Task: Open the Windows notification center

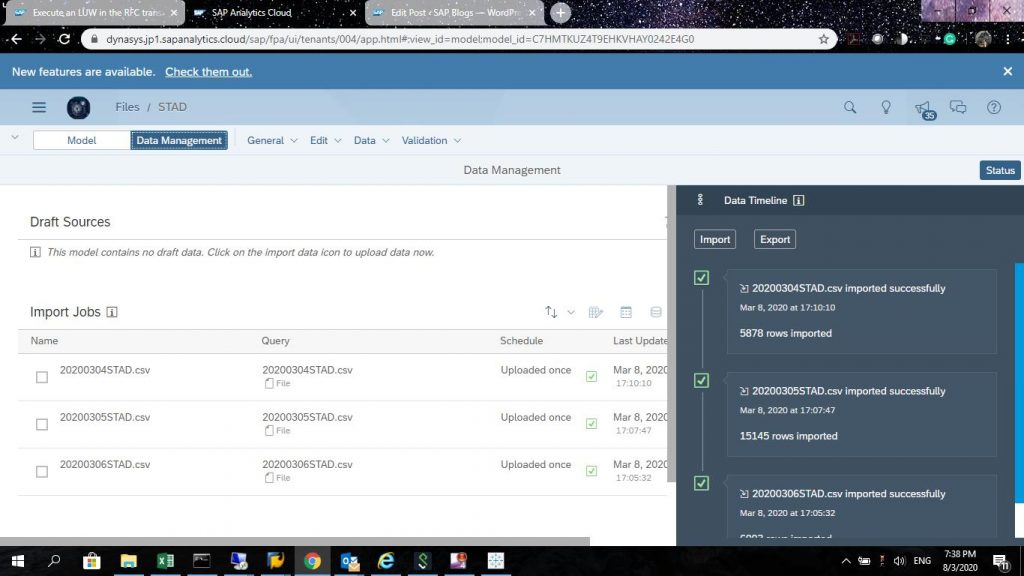Action: coord(1000,561)
